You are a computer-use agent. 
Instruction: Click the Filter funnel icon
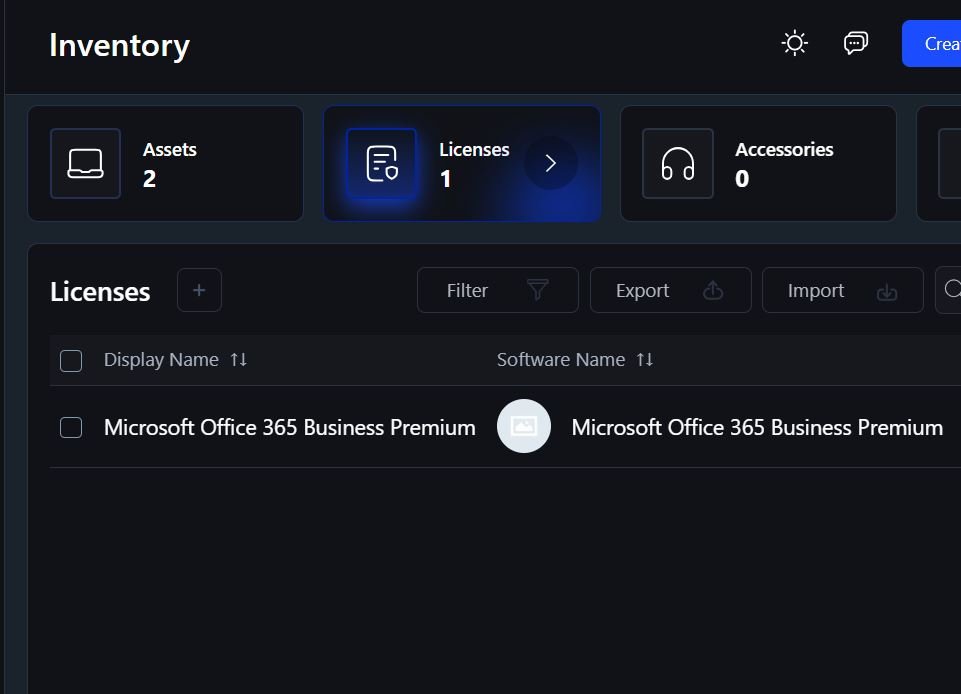[537, 290]
